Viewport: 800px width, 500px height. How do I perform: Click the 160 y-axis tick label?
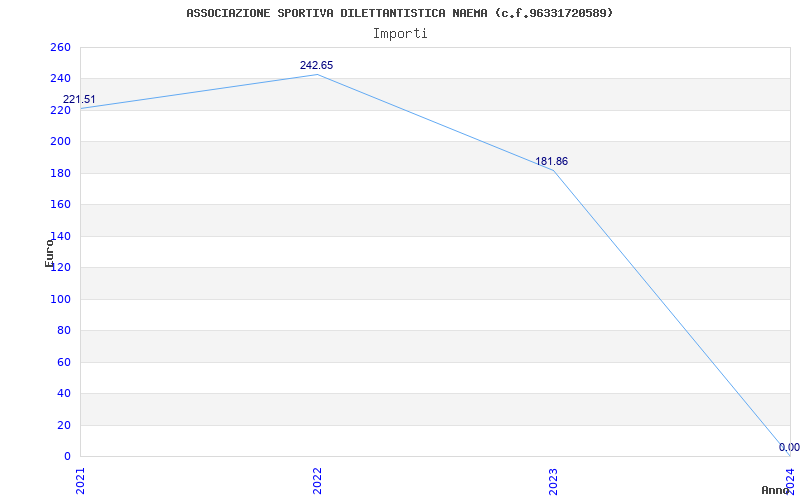pos(60,205)
